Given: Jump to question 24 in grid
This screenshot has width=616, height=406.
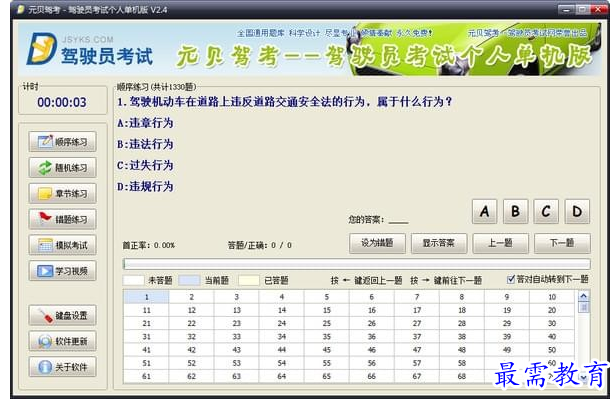Looking at the screenshot, I should (x=282, y=323).
